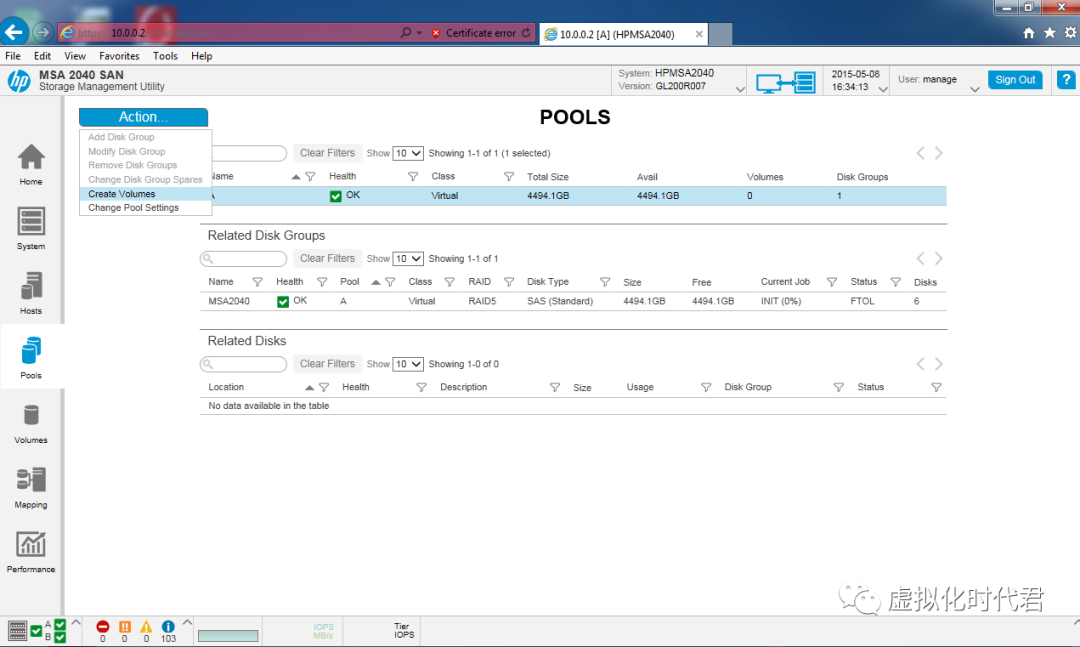The image size is (1080, 647).
Task: Clear Filters in Related Disk Groups
Action: click(327, 258)
